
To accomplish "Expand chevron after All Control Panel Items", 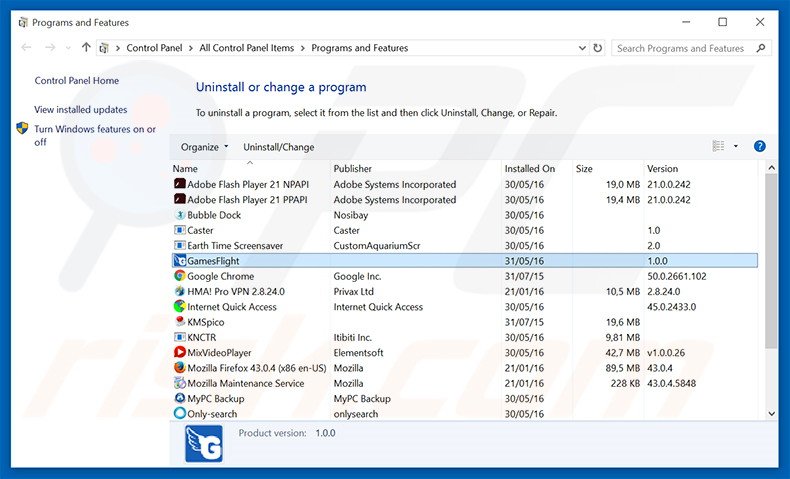I will point(303,48).
